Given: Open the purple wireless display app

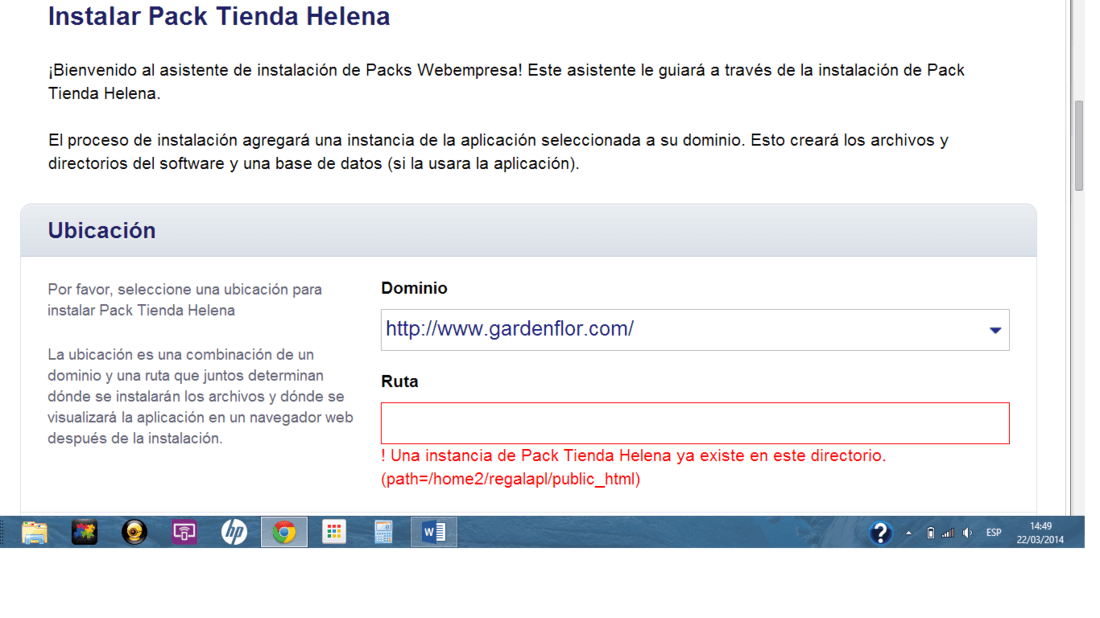Looking at the screenshot, I should 184,532.
